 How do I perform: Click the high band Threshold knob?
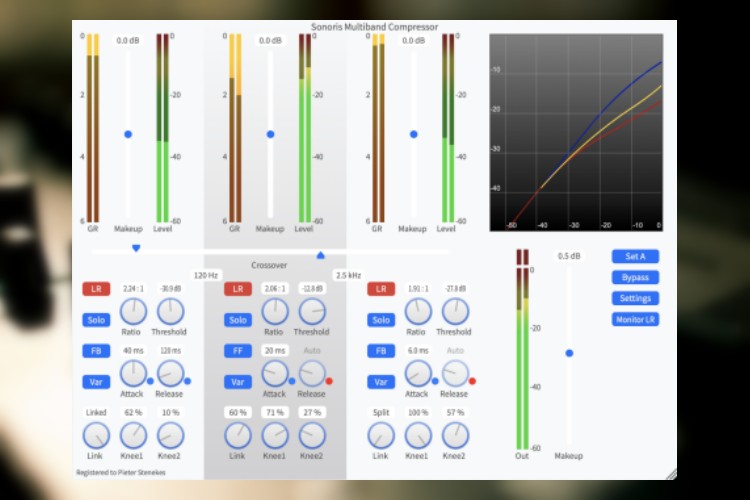[455, 311]
